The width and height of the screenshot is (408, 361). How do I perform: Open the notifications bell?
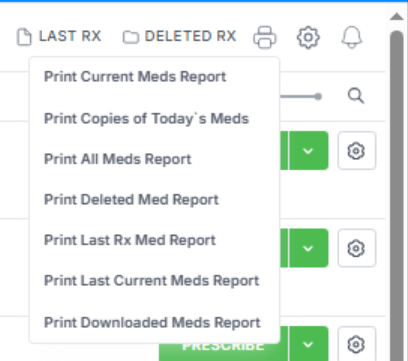(352, 37)
